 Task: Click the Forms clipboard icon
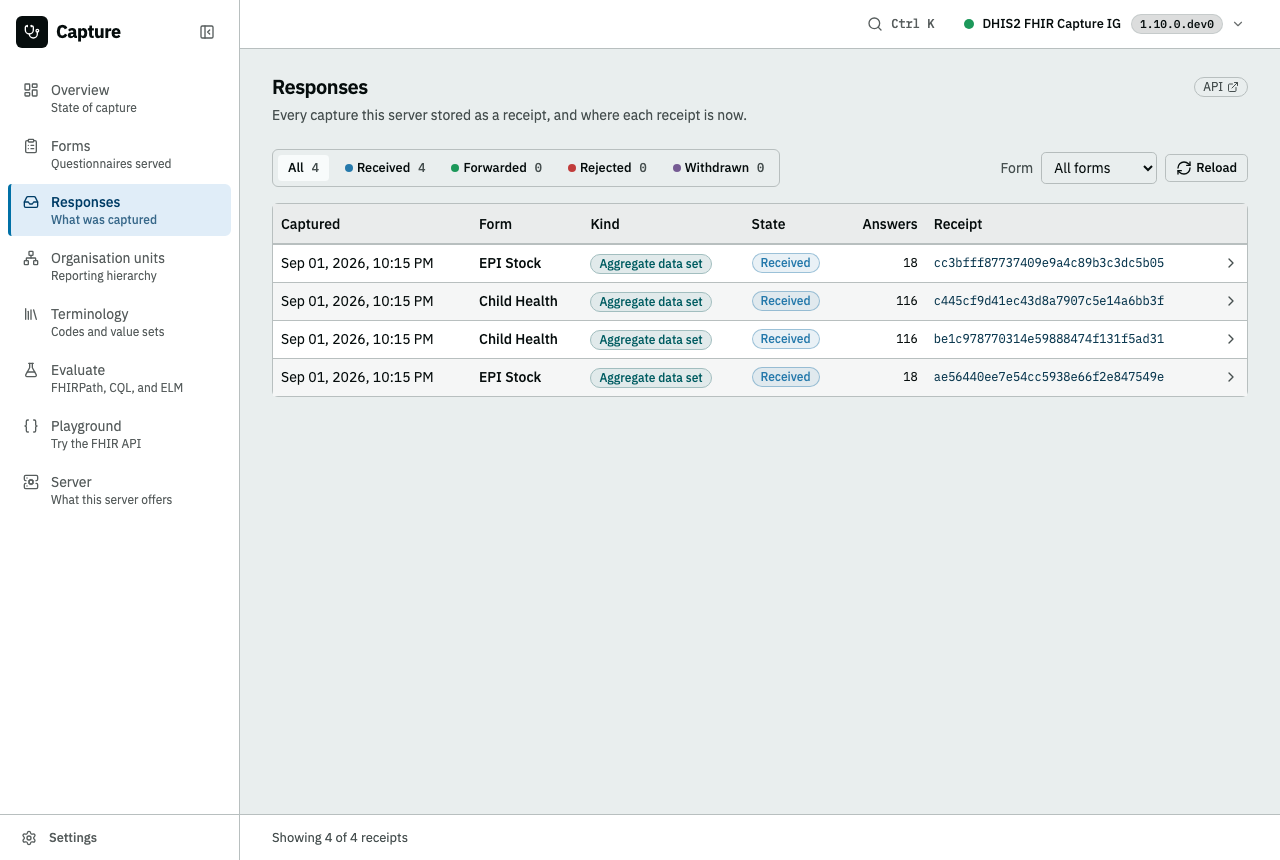31,146
